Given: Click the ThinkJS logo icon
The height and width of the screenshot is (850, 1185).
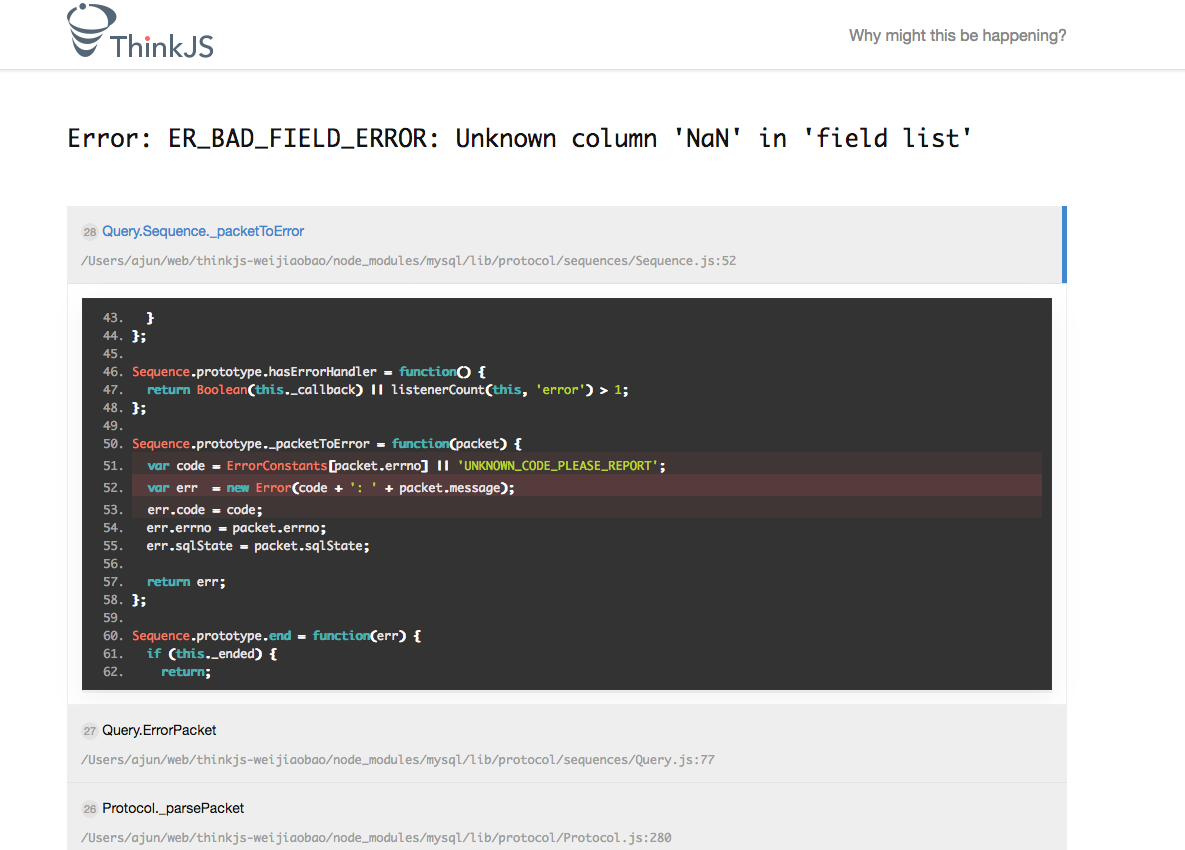Looking at the screenshot, I should click(x=88, y=31).
